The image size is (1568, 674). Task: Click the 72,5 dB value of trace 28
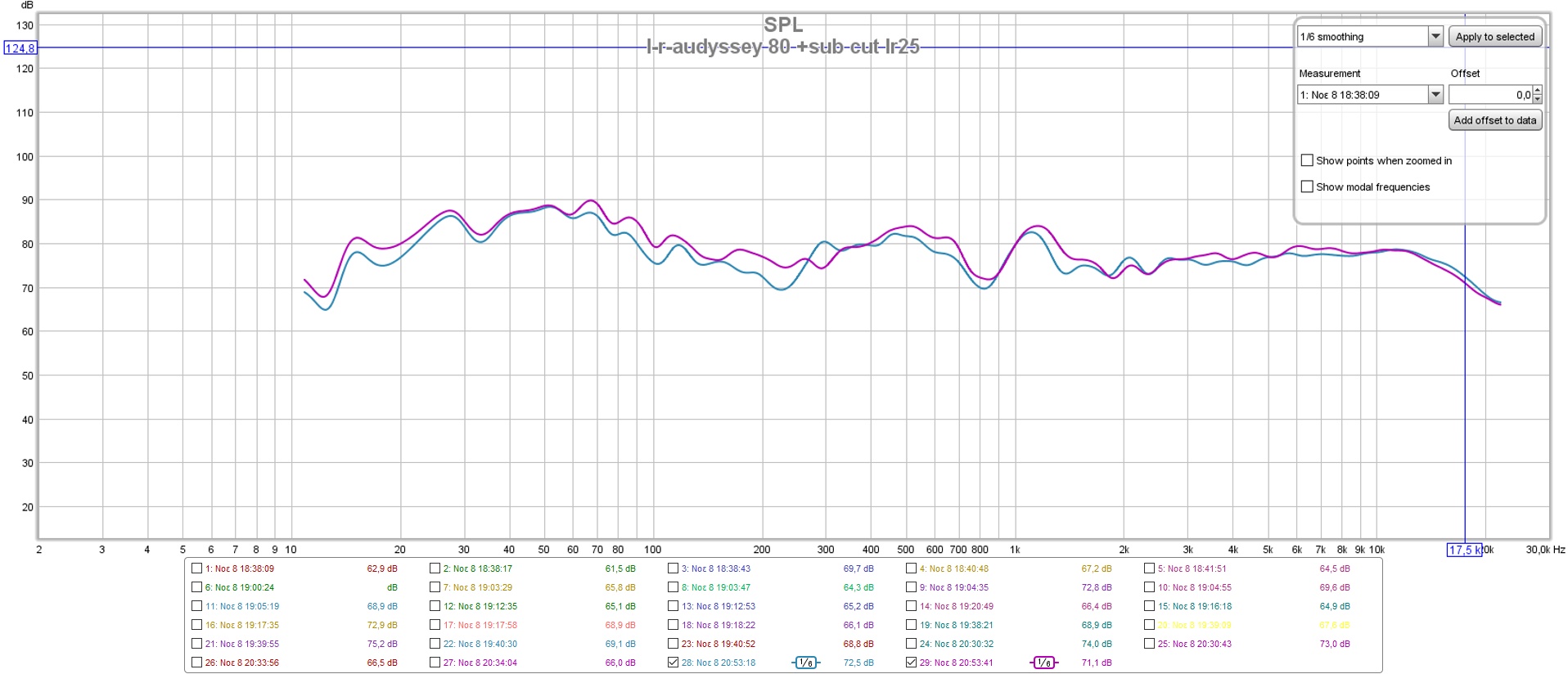(858, 663)
